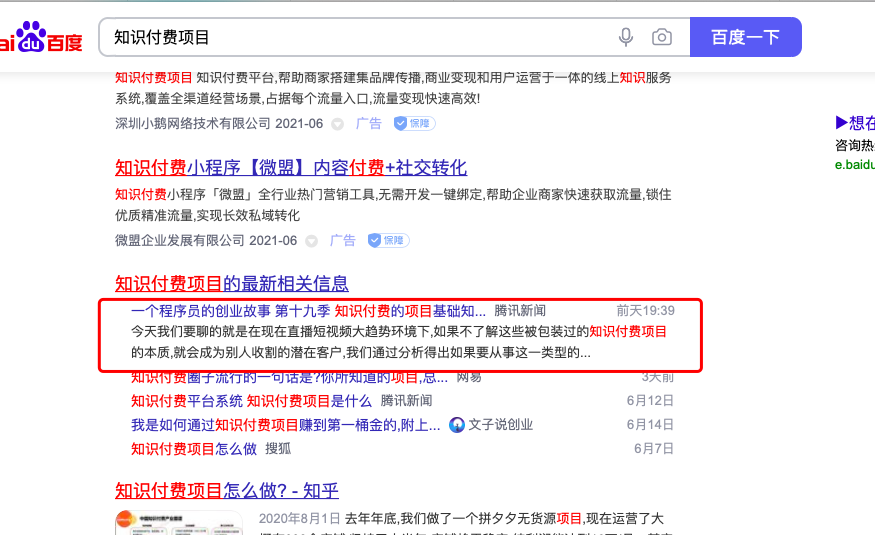Open 知识付费项目的最新相关信息 heading link

click(232, 283)
